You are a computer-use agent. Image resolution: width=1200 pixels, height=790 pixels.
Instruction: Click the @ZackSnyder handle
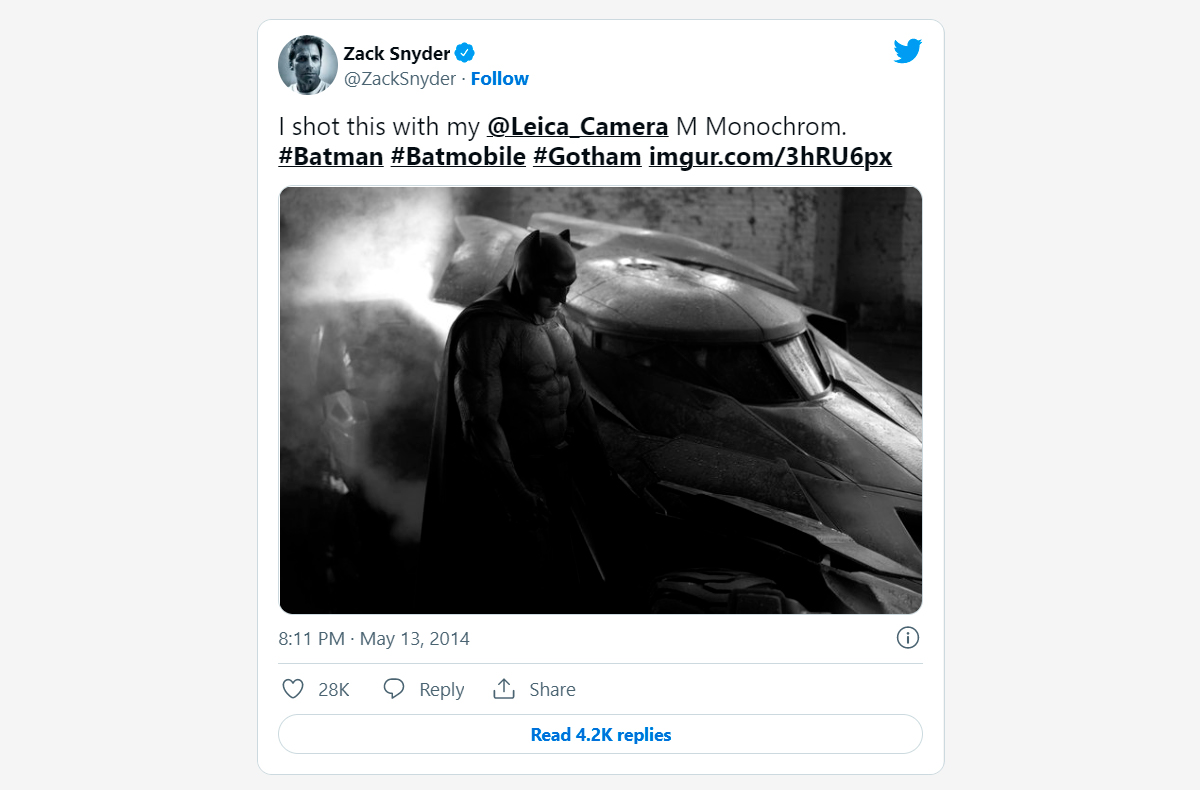point(400,79)
